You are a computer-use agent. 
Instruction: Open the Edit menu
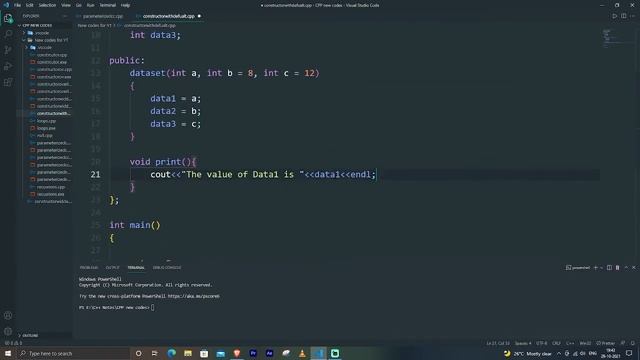(x=29, y=5)
